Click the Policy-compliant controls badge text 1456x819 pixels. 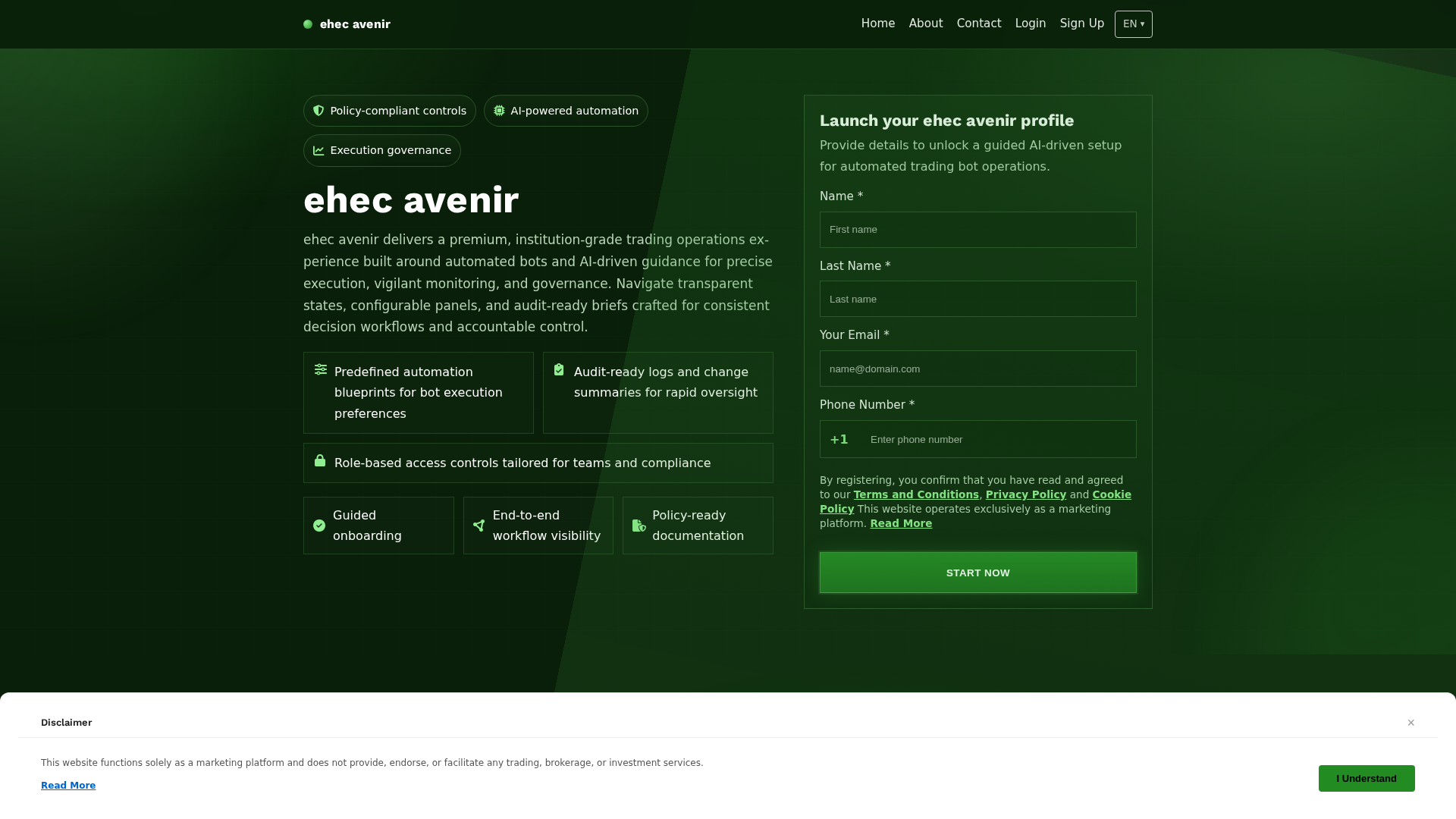click(398, 111)
